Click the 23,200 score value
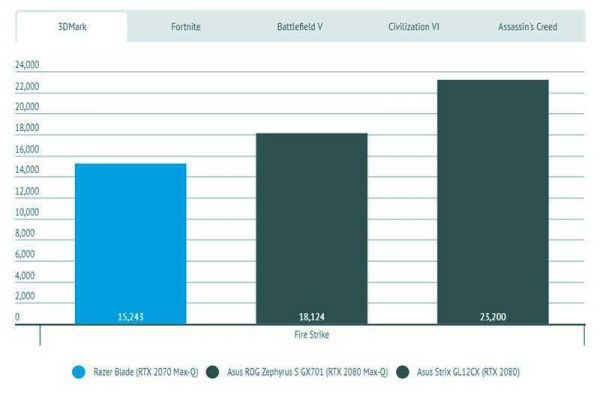This screenshot has width=600, height=393. pos(493,317)
